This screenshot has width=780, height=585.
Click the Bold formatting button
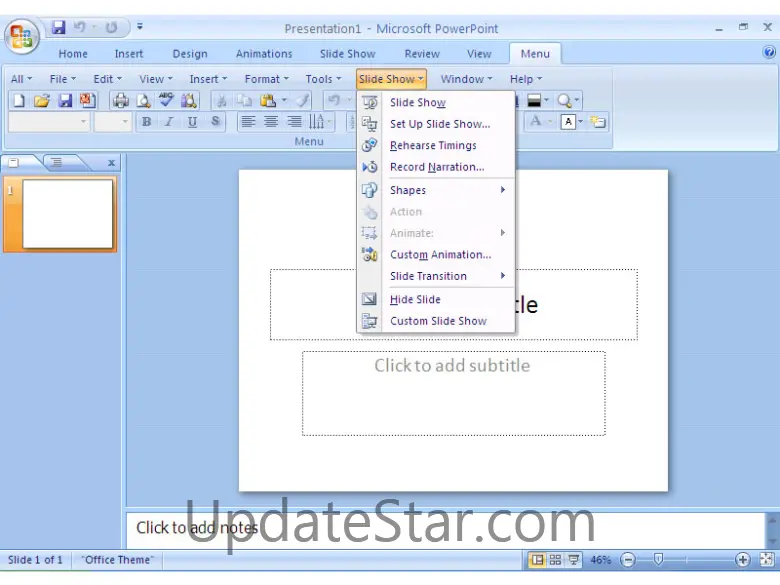tap(146, 122)
